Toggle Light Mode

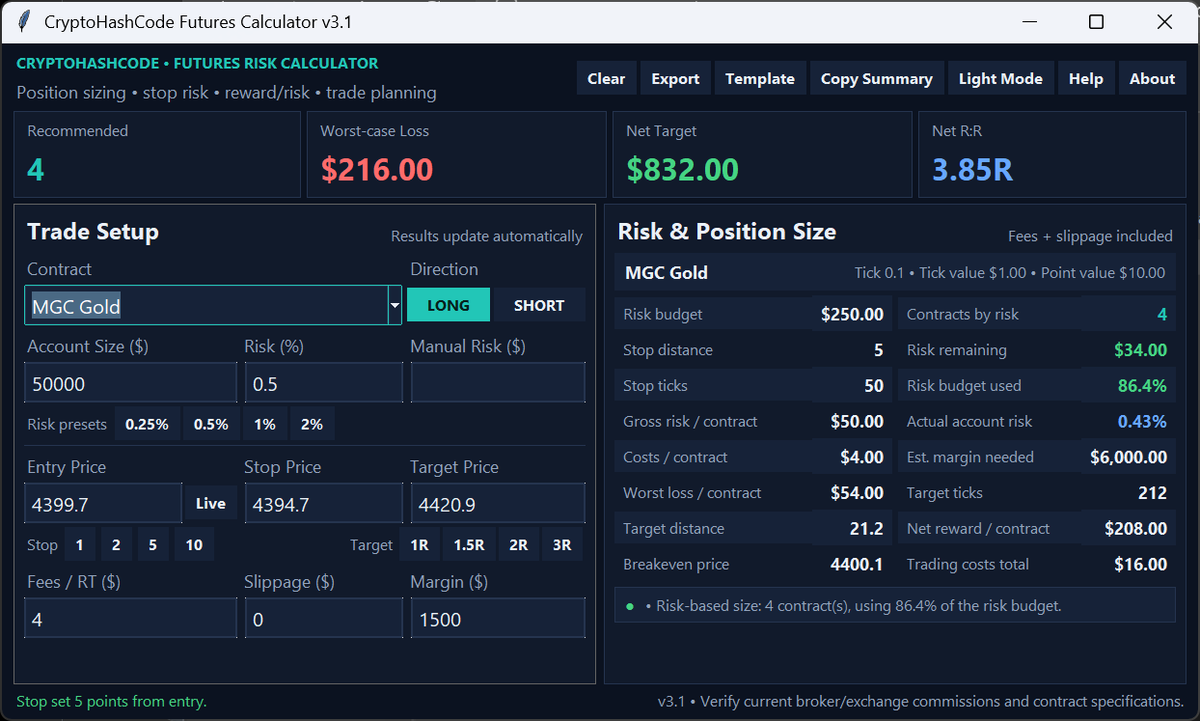(x=1000, y=78)
